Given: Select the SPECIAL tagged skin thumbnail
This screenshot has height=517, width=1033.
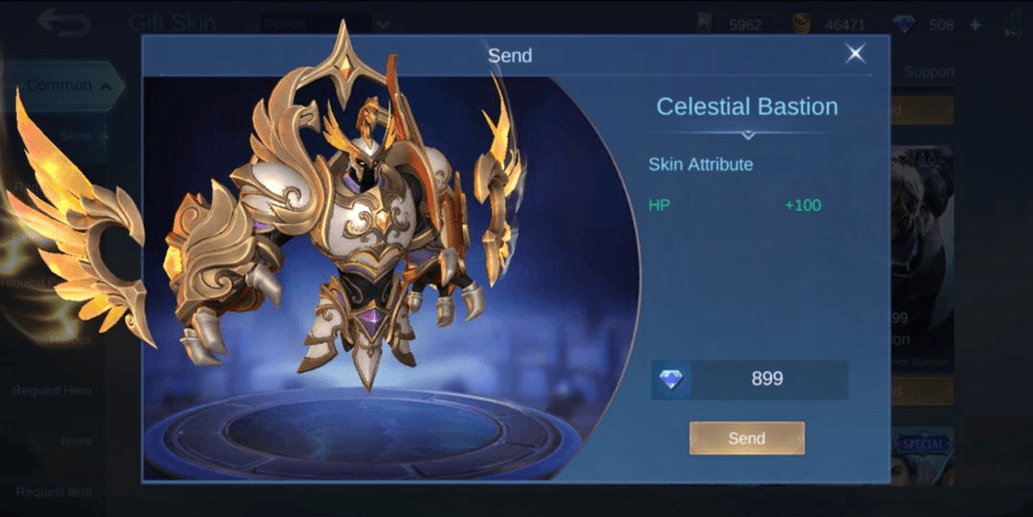Looking at the screenshot, I should click(x=922, y=456).
